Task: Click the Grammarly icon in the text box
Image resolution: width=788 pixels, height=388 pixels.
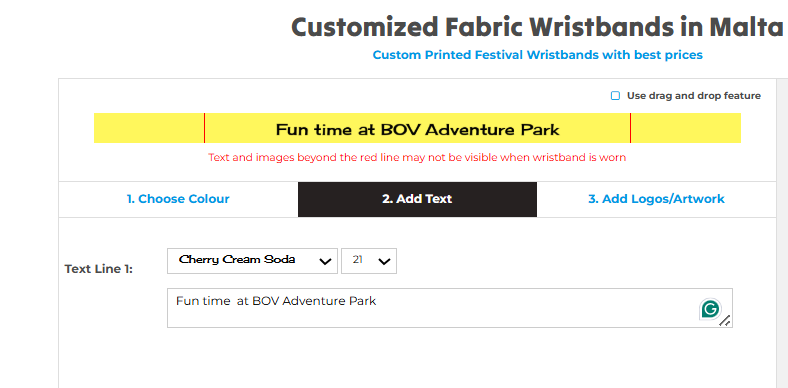Action: 710,309
